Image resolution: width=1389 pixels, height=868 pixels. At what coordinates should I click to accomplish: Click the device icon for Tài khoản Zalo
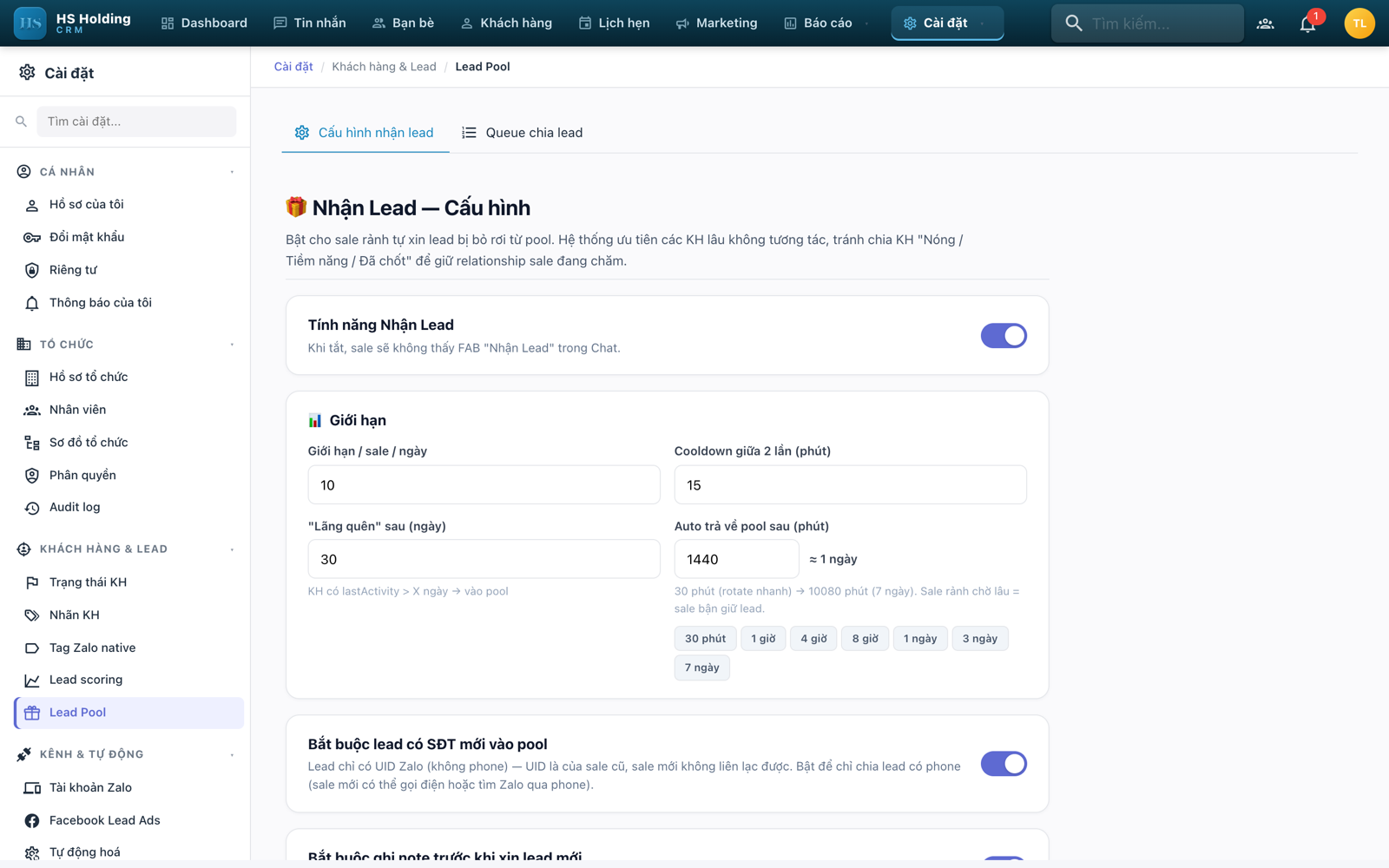tap(31, 788)
